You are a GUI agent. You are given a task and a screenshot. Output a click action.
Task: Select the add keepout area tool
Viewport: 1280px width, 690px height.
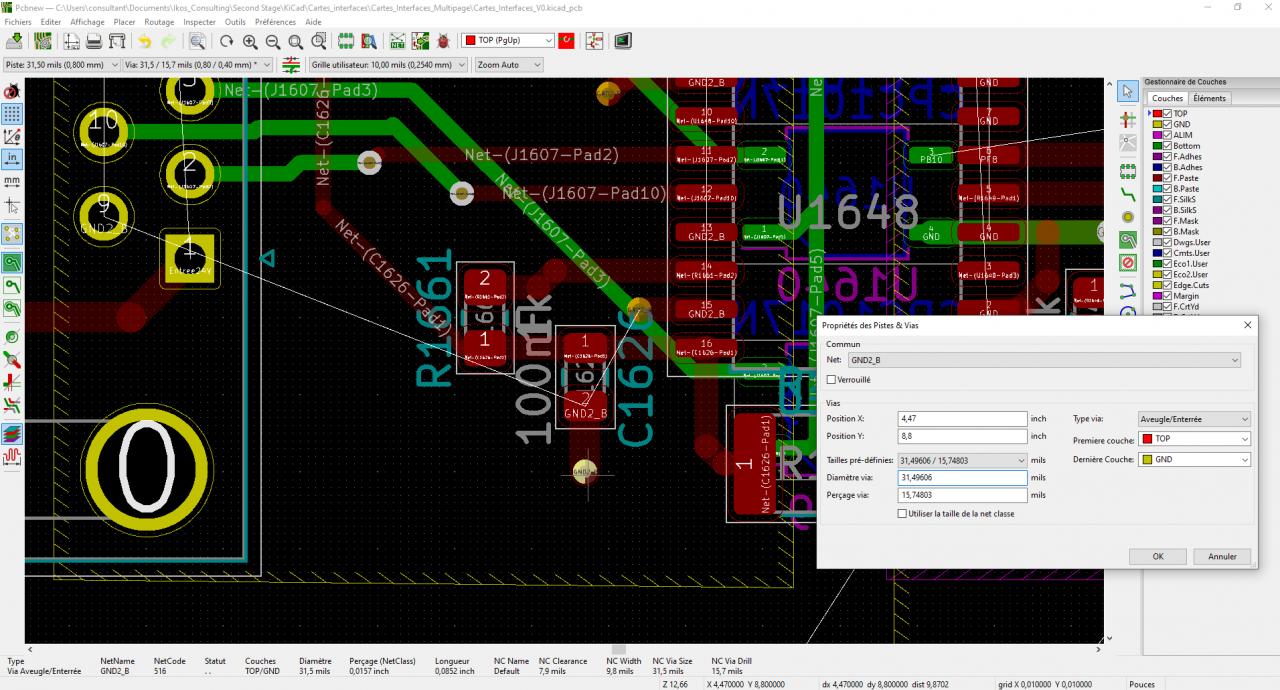point(1128,264)
